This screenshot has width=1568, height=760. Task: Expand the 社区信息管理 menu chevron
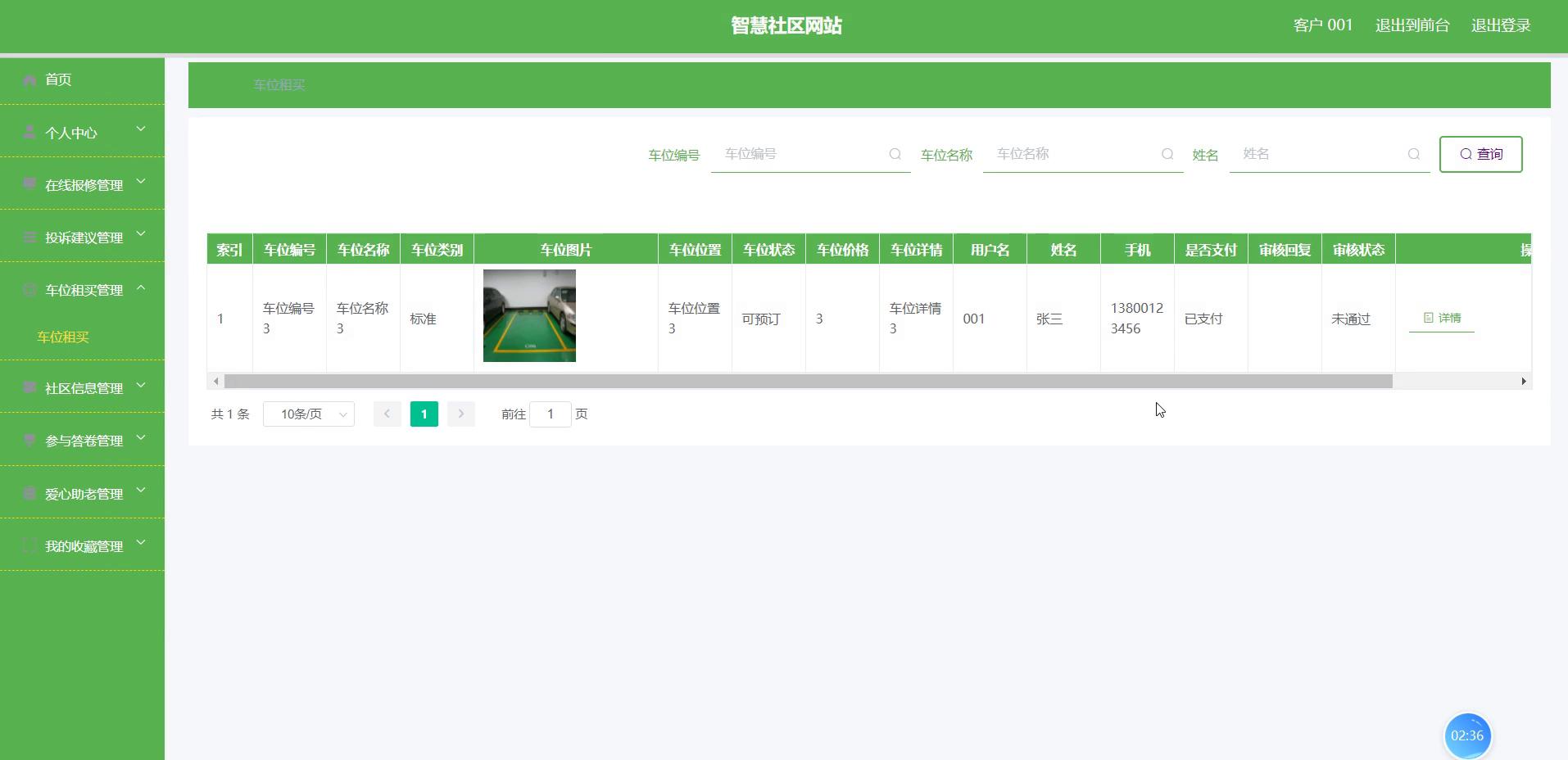pos(141,386)
